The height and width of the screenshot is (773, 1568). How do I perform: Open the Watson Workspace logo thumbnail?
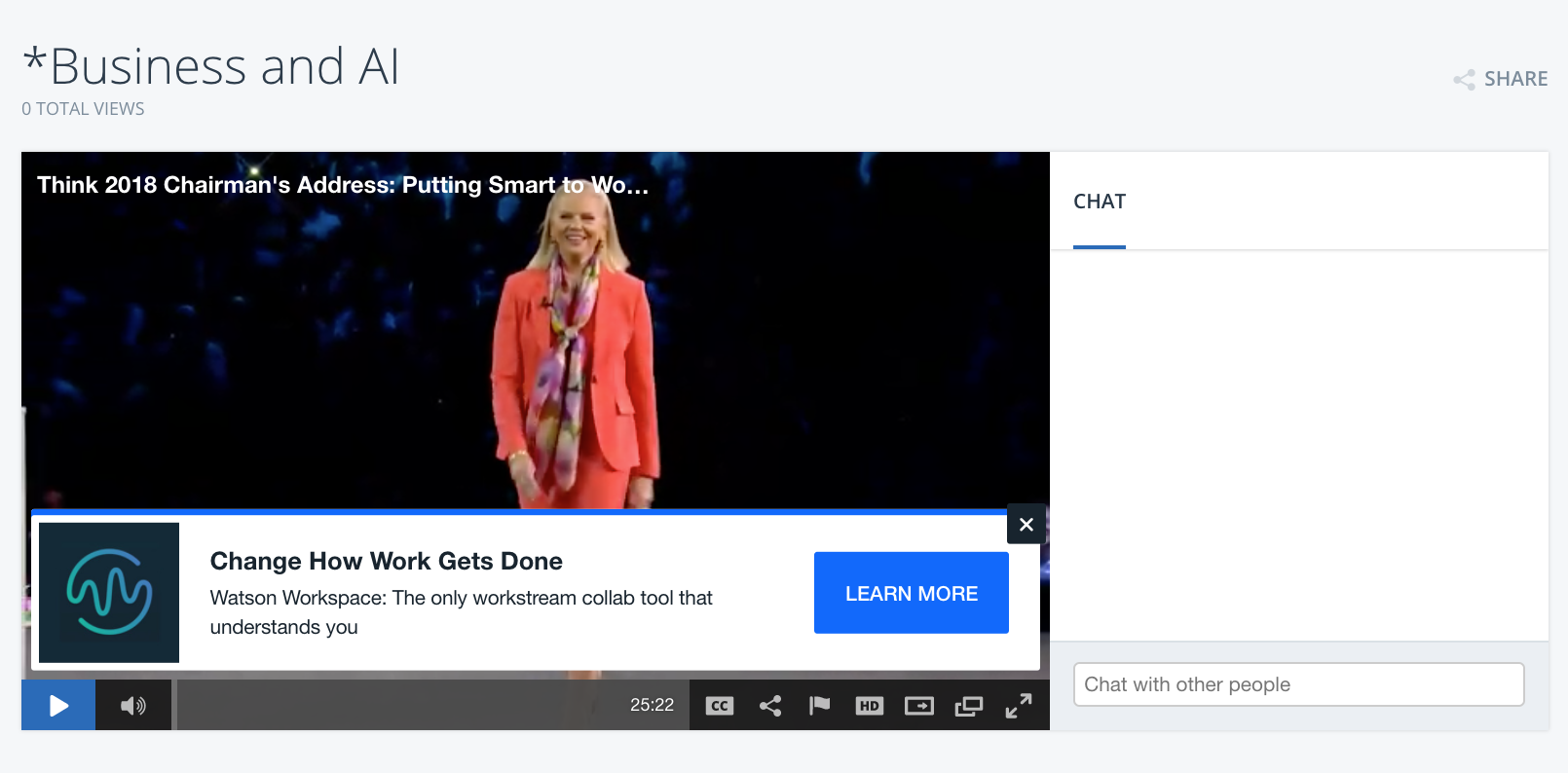(109, 593)
